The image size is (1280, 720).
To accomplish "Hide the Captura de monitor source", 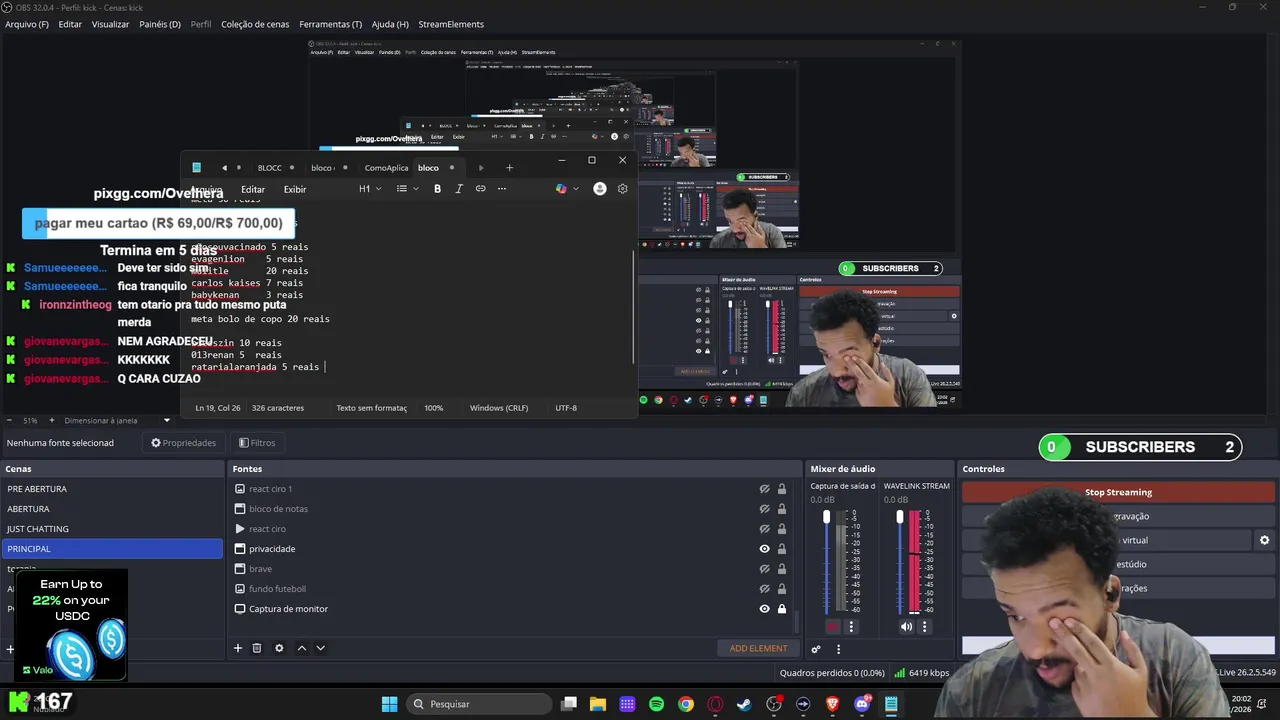I will click(x=764, y=609).
